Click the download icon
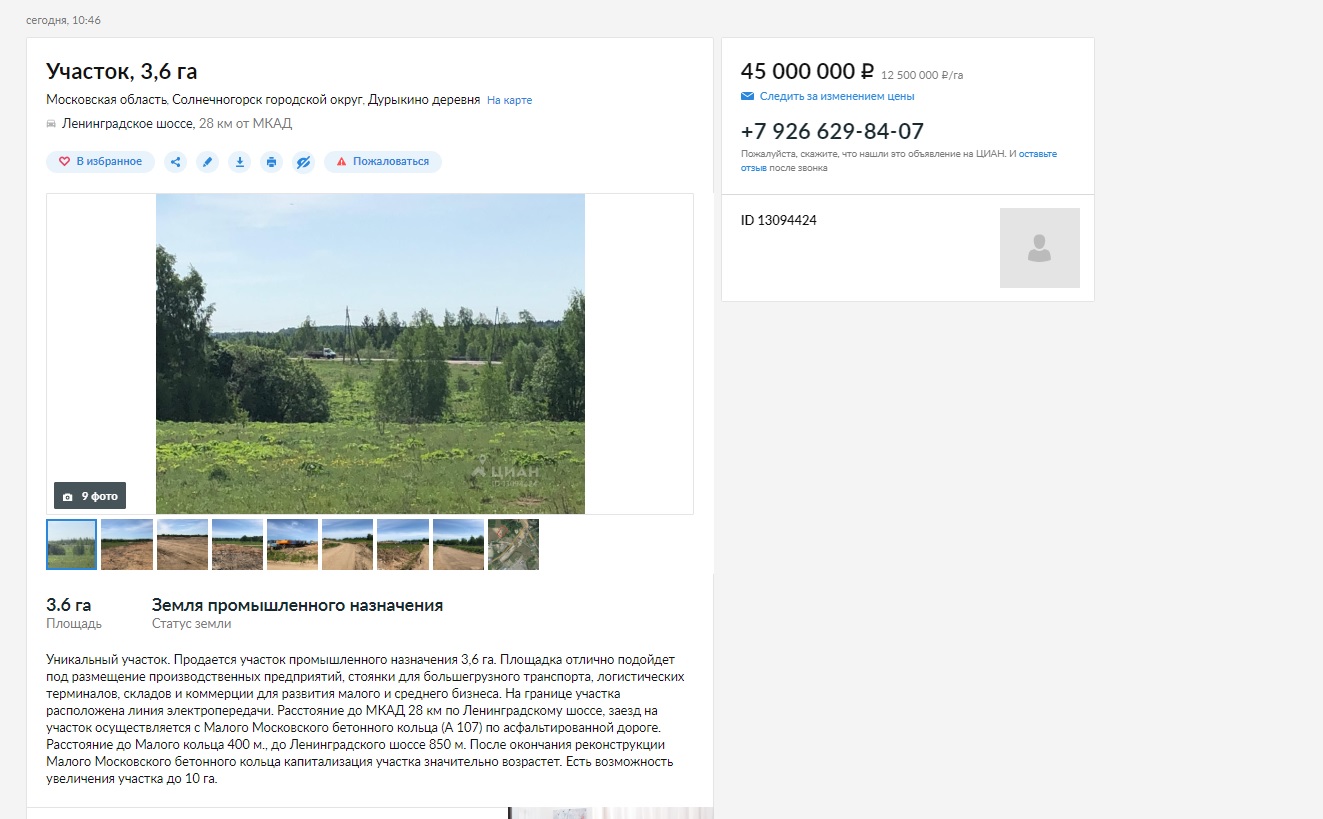Screen dimensions: 1323x819 click(x=239, y=161)
